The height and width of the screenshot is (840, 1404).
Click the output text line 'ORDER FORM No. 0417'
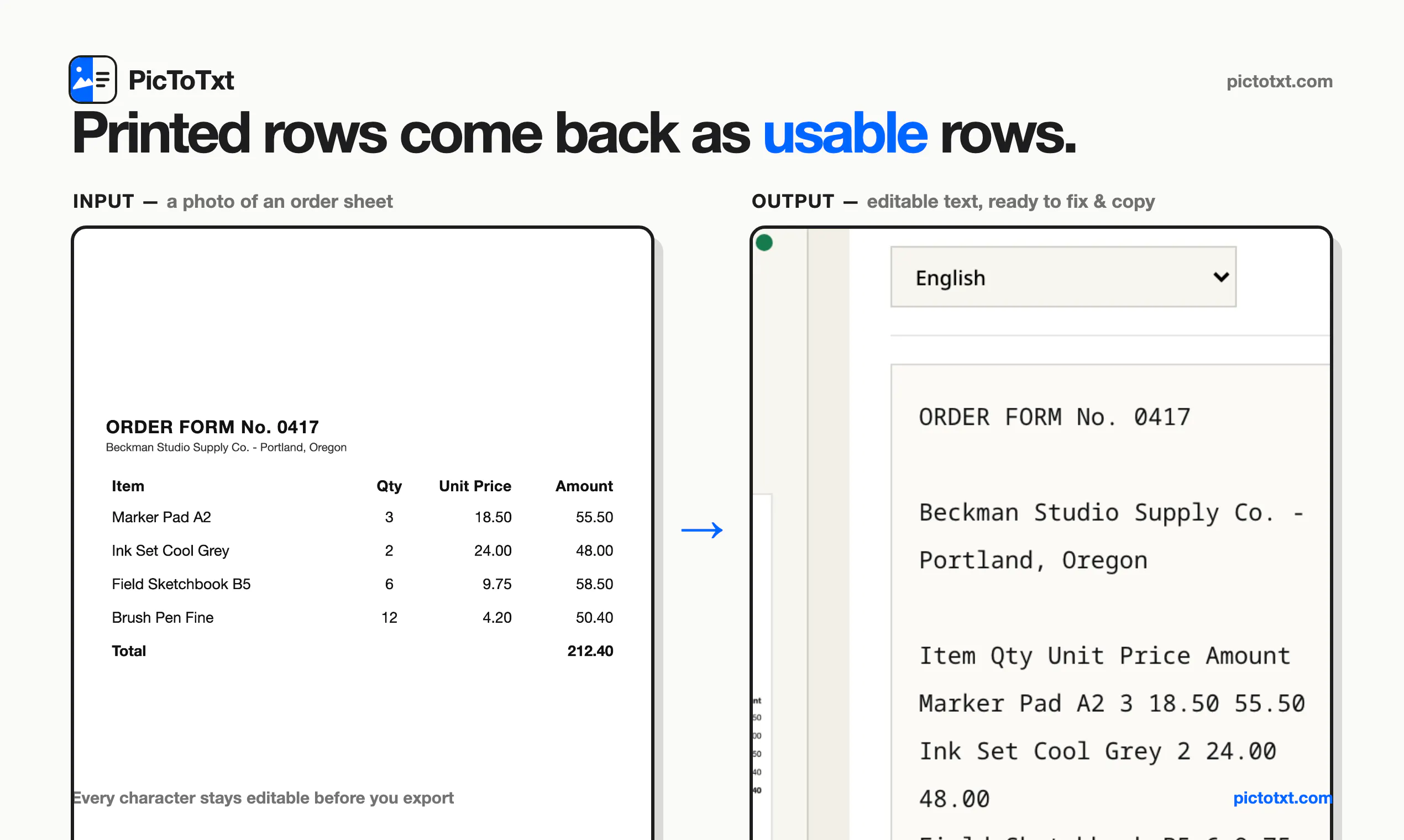pos(1054,417)
